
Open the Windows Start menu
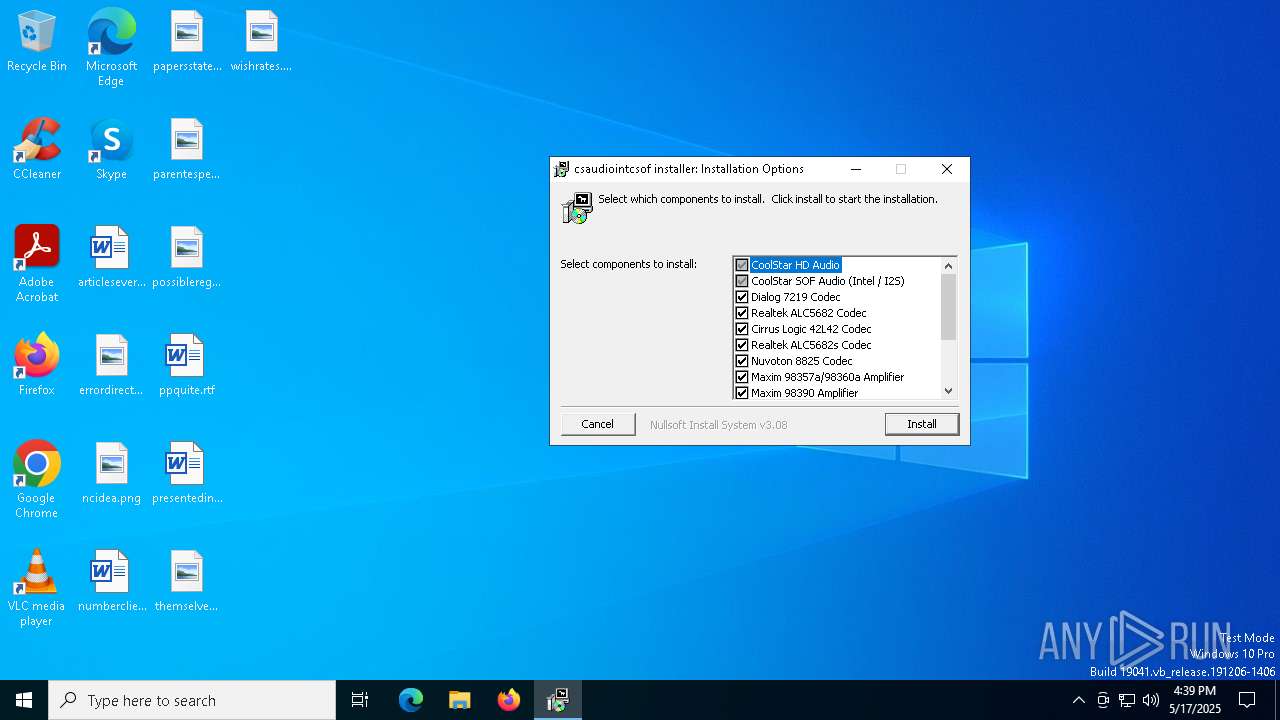[x=24, y=700]
